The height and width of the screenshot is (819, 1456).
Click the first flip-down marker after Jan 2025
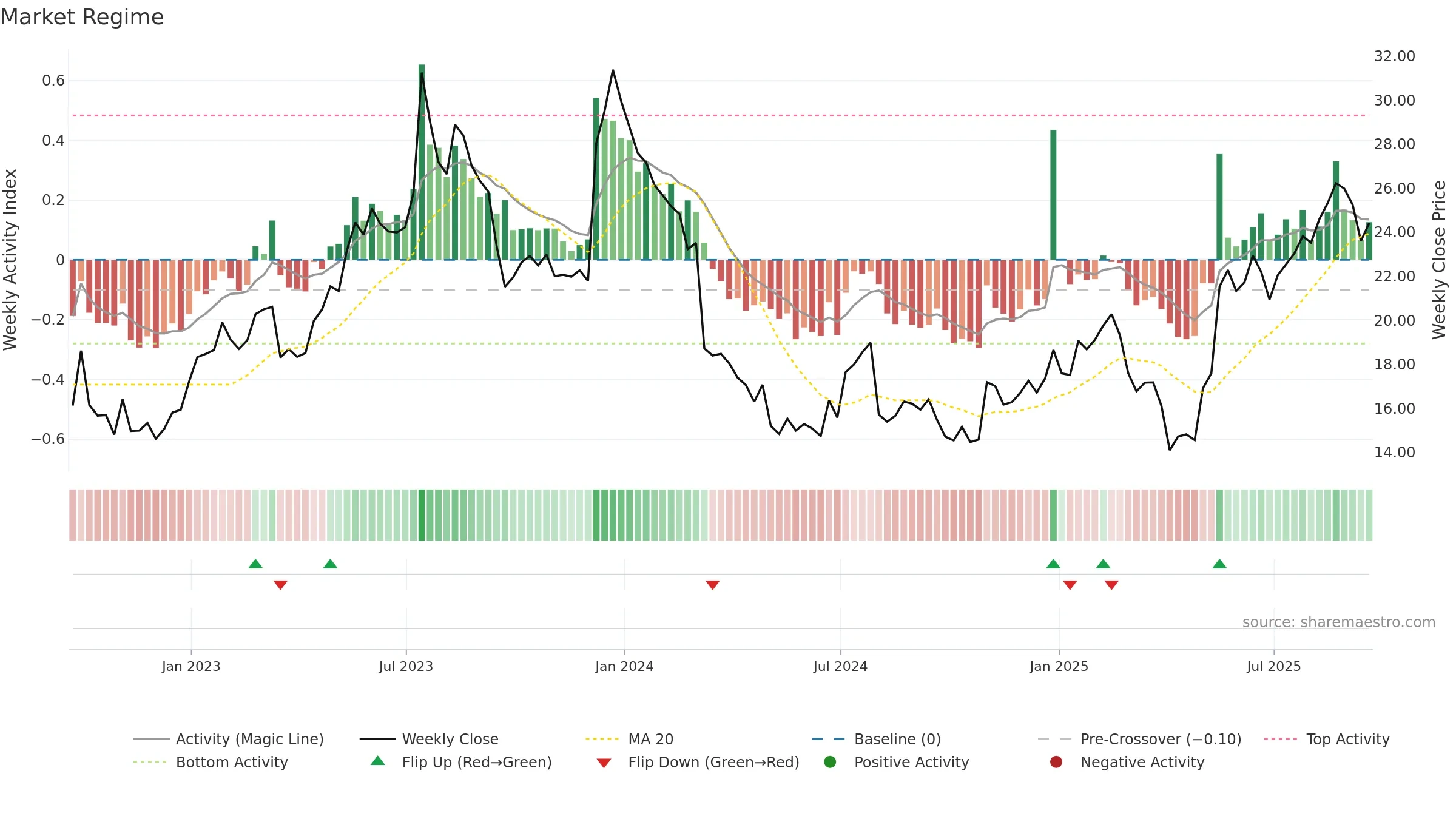pyautogui.click(x=1070, y=585)
